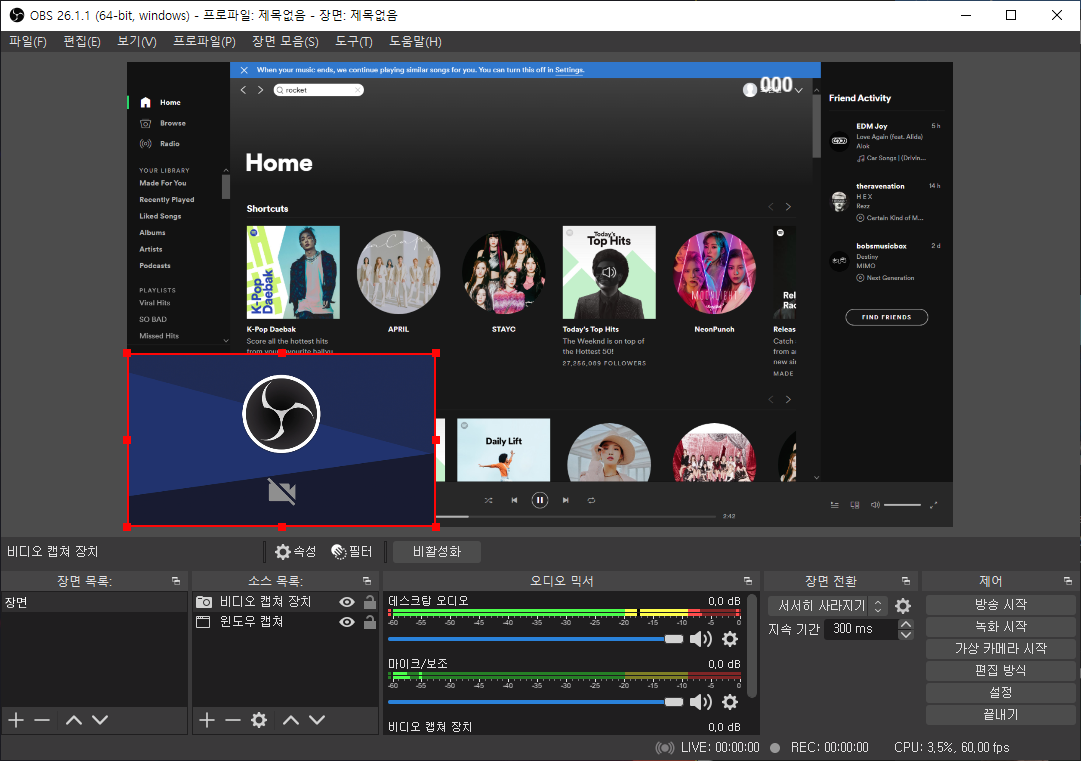Toggle lock for 윈도우 캡쳐 source
Screen dimensions: 1081x761
(x=370, y=622)
